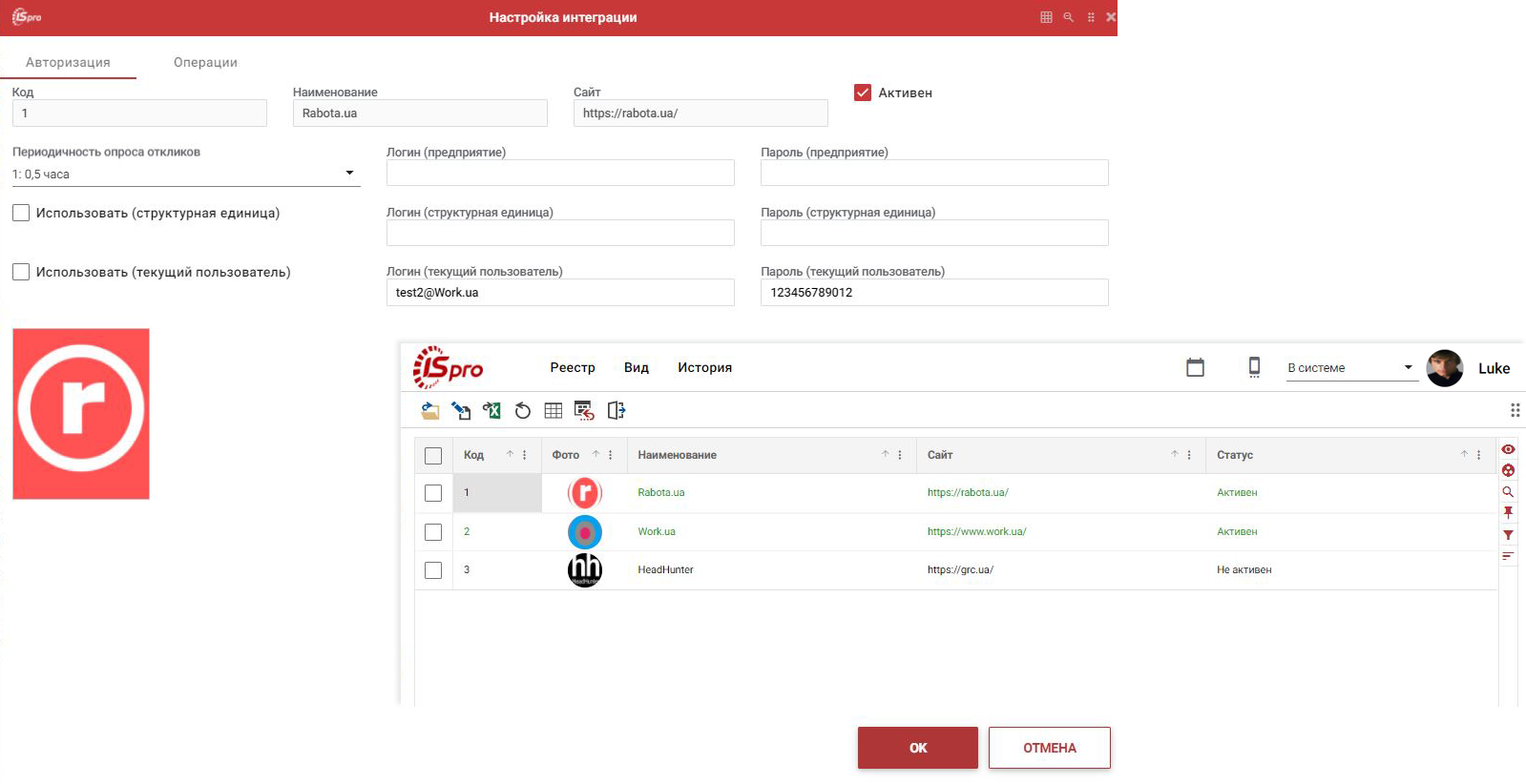The image size is (1526, 784).
Task: Toggle the select-all checkbox in table header
Action: tap(433, 456)
